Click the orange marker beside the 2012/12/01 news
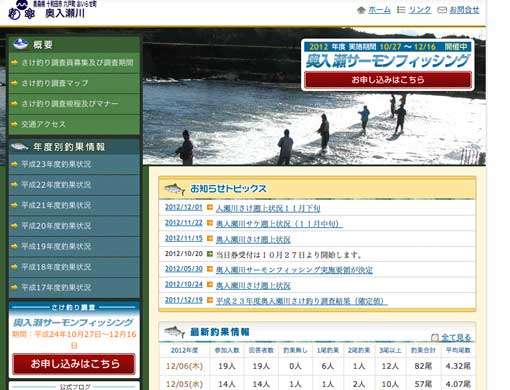510x390 pixels. 210,208
